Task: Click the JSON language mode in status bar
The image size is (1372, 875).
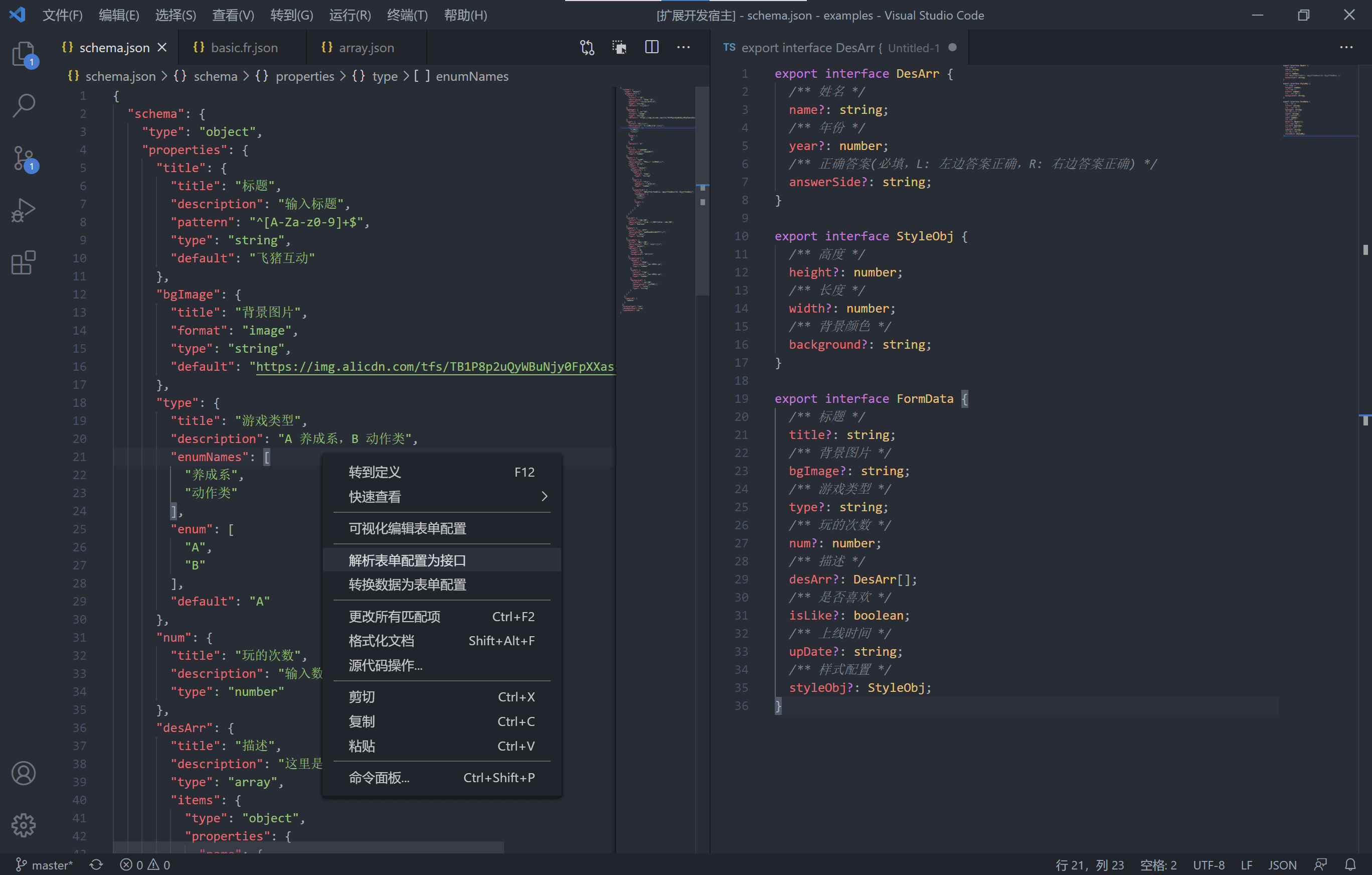Action: (1282, 864)
